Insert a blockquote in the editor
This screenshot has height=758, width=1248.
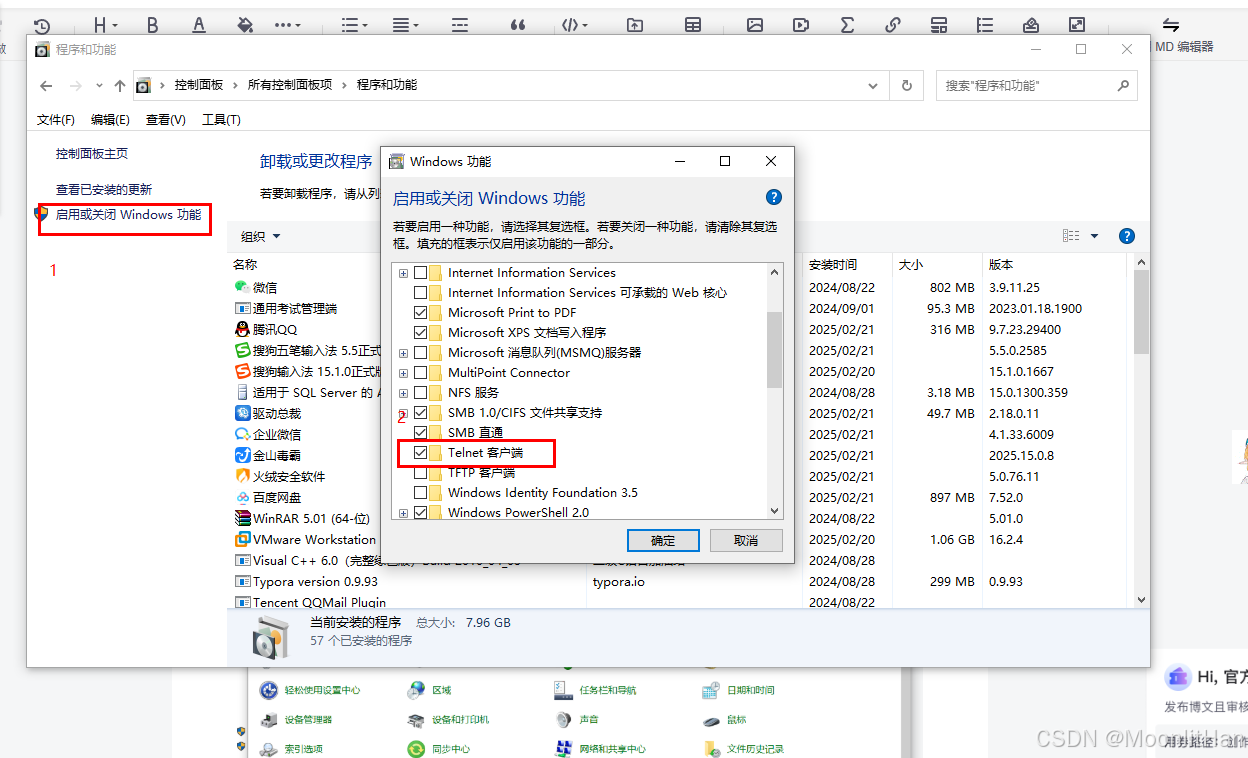(x=518, y=24)
